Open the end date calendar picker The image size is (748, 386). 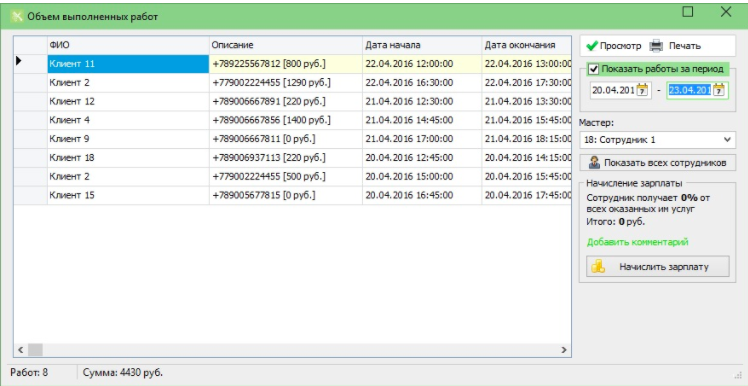coord(719,90)
